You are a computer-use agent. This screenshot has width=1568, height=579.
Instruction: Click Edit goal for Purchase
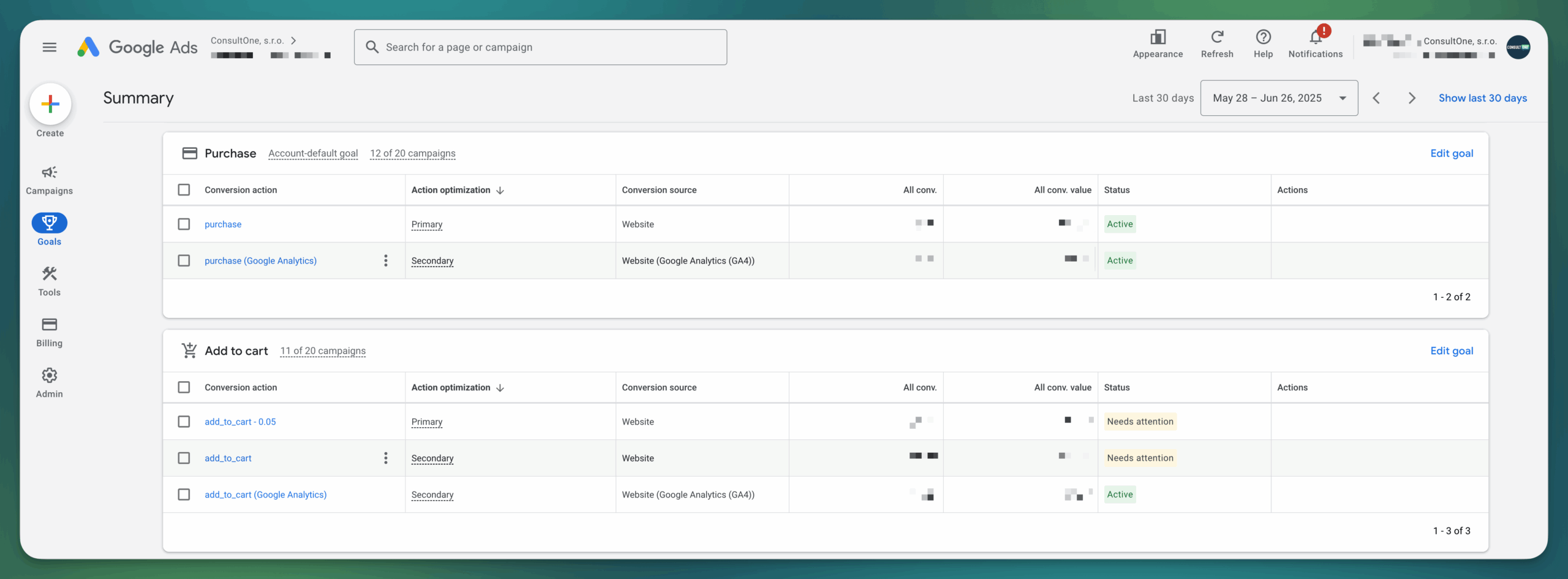(1451, 154)
